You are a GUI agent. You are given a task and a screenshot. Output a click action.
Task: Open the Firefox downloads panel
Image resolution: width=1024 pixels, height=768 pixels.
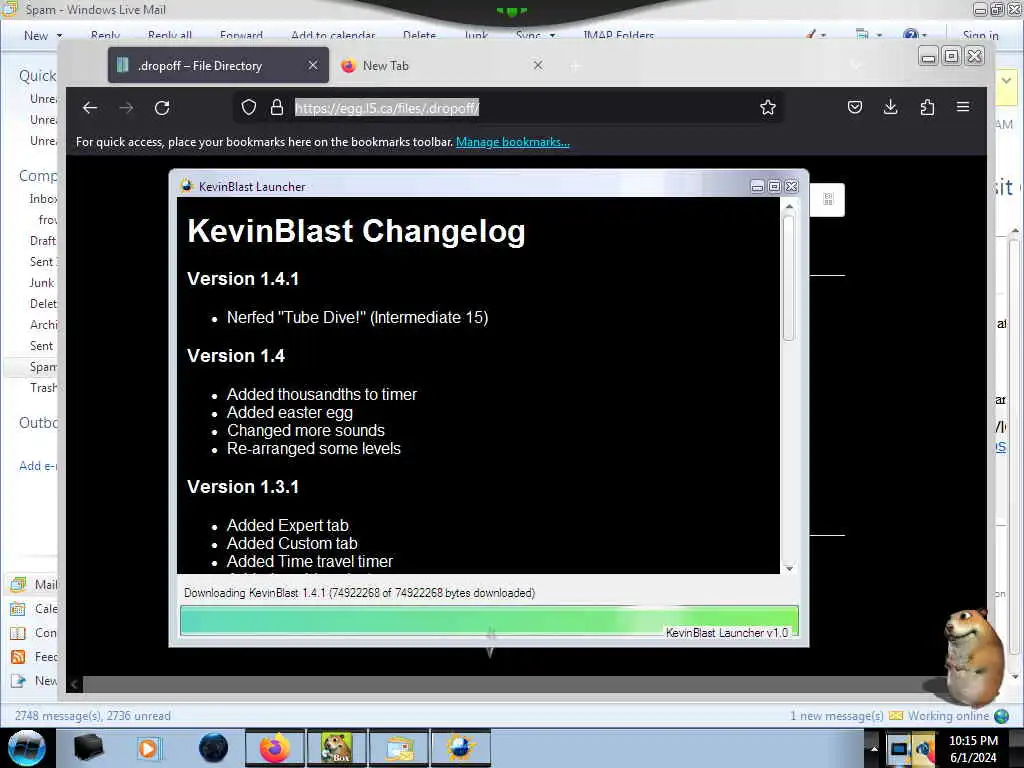tap(891, 107)
